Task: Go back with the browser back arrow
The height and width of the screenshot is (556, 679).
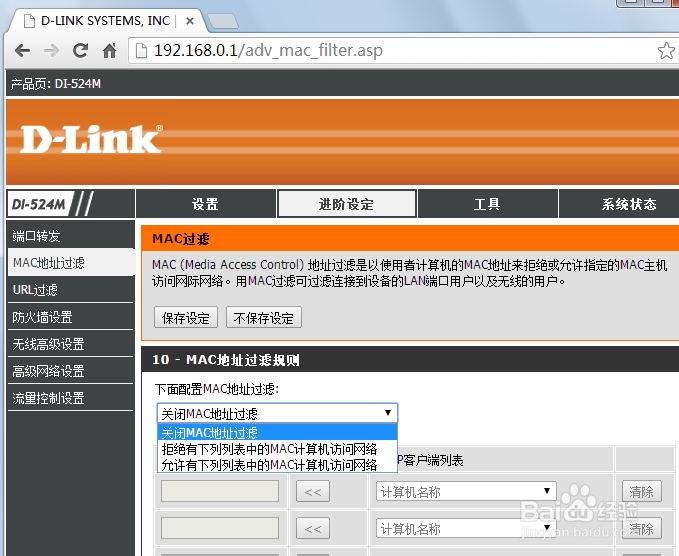Action: [22, 51]
